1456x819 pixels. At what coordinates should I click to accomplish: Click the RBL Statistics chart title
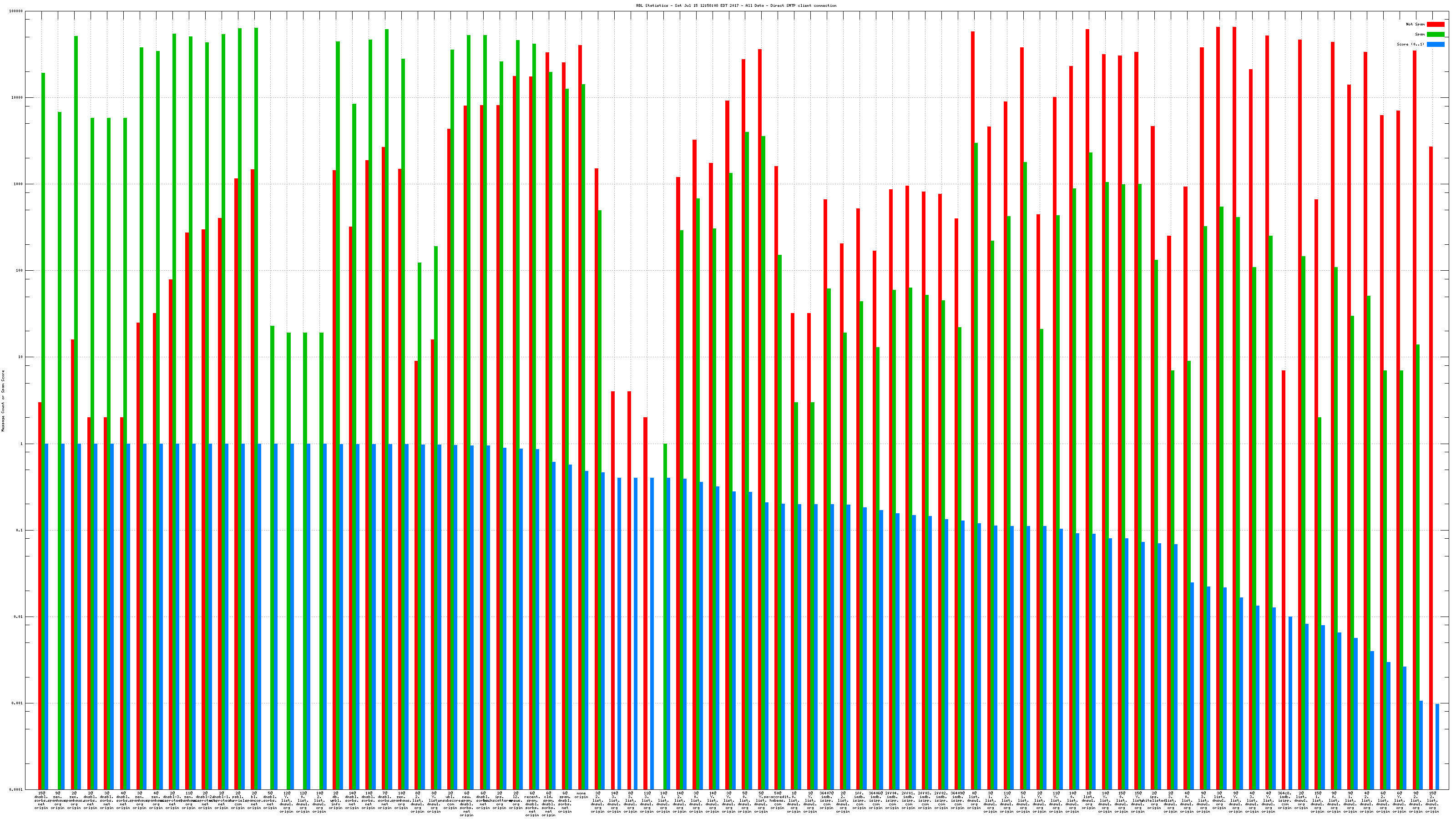(x=736, y=5)
